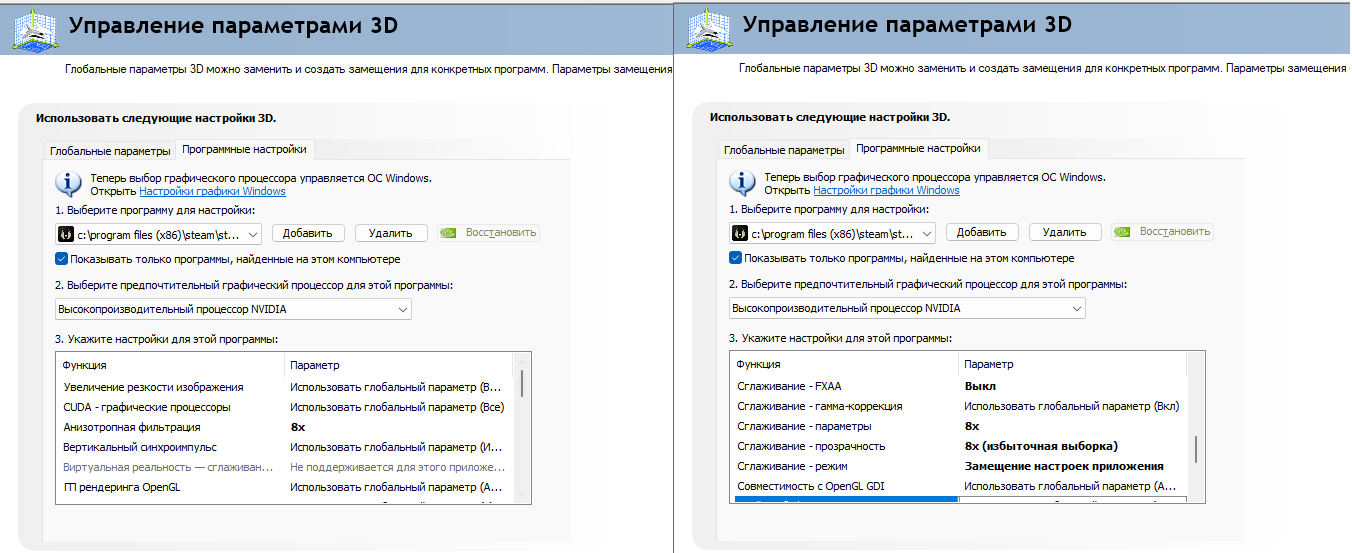
Task: Click NVIDIA logo on left window's Восстановить button
Action: (449, 232)
